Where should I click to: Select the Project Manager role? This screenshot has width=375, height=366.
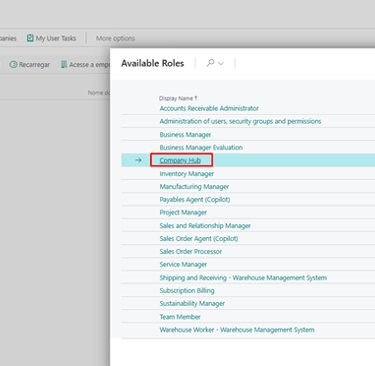click(183, 213)
